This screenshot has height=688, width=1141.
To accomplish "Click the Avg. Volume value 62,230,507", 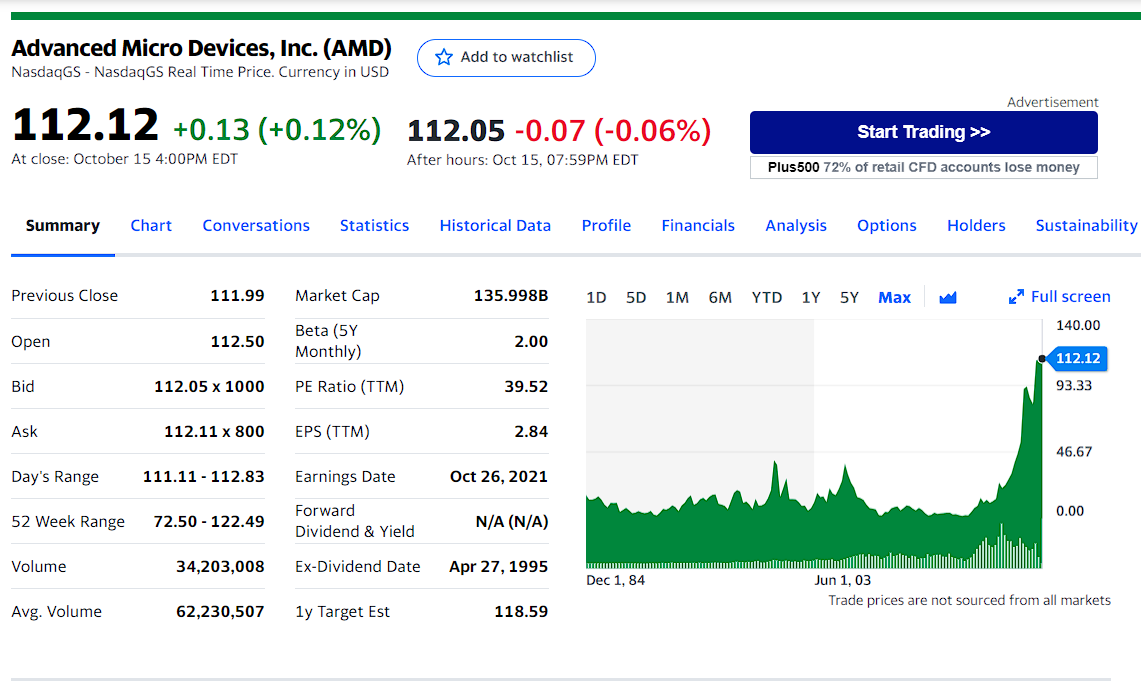I will pyautogui.click(x=220, y=612).
